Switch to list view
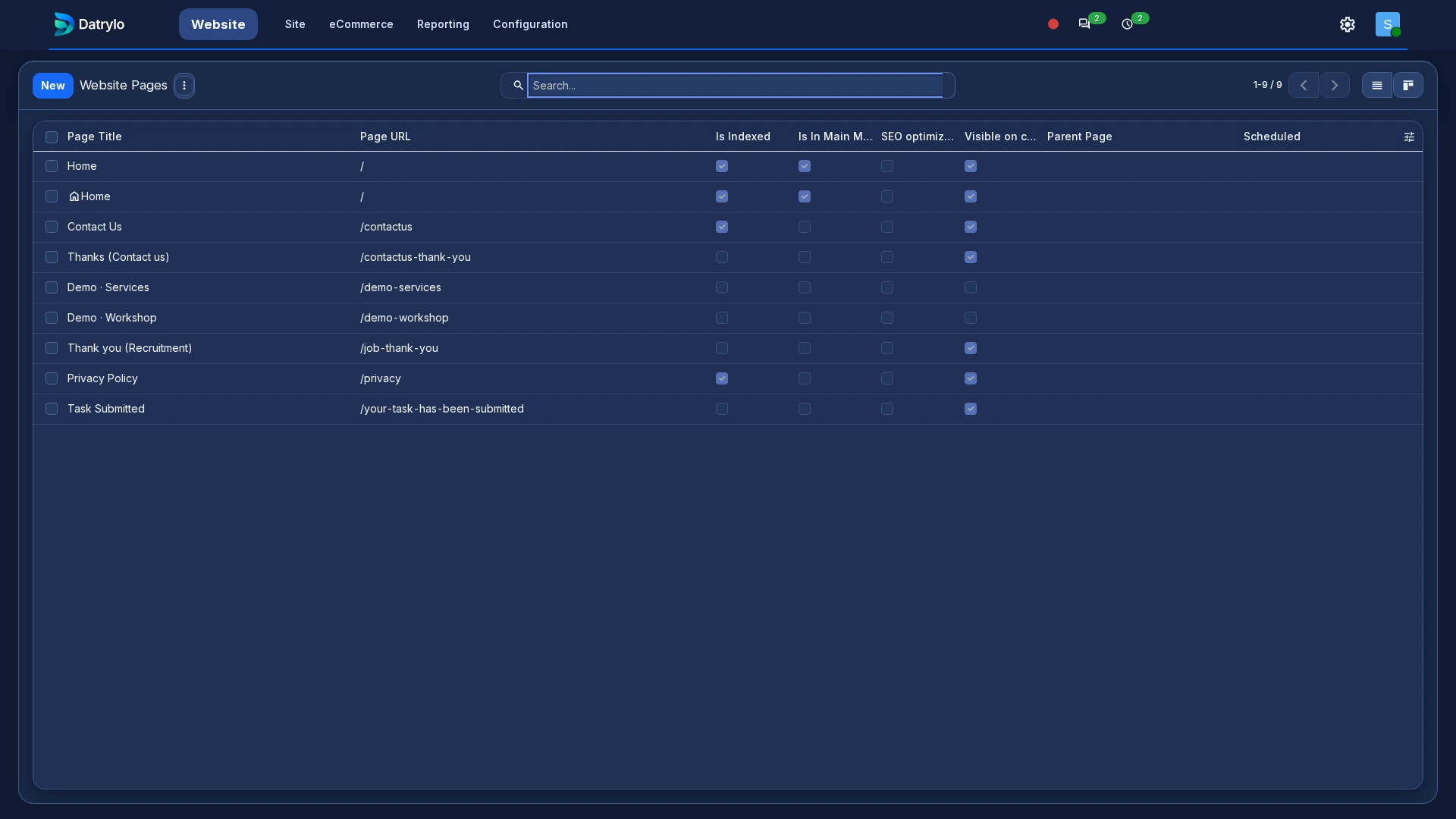The width and height of the screenshot is (1456, 819). (x=1377, y=86)
